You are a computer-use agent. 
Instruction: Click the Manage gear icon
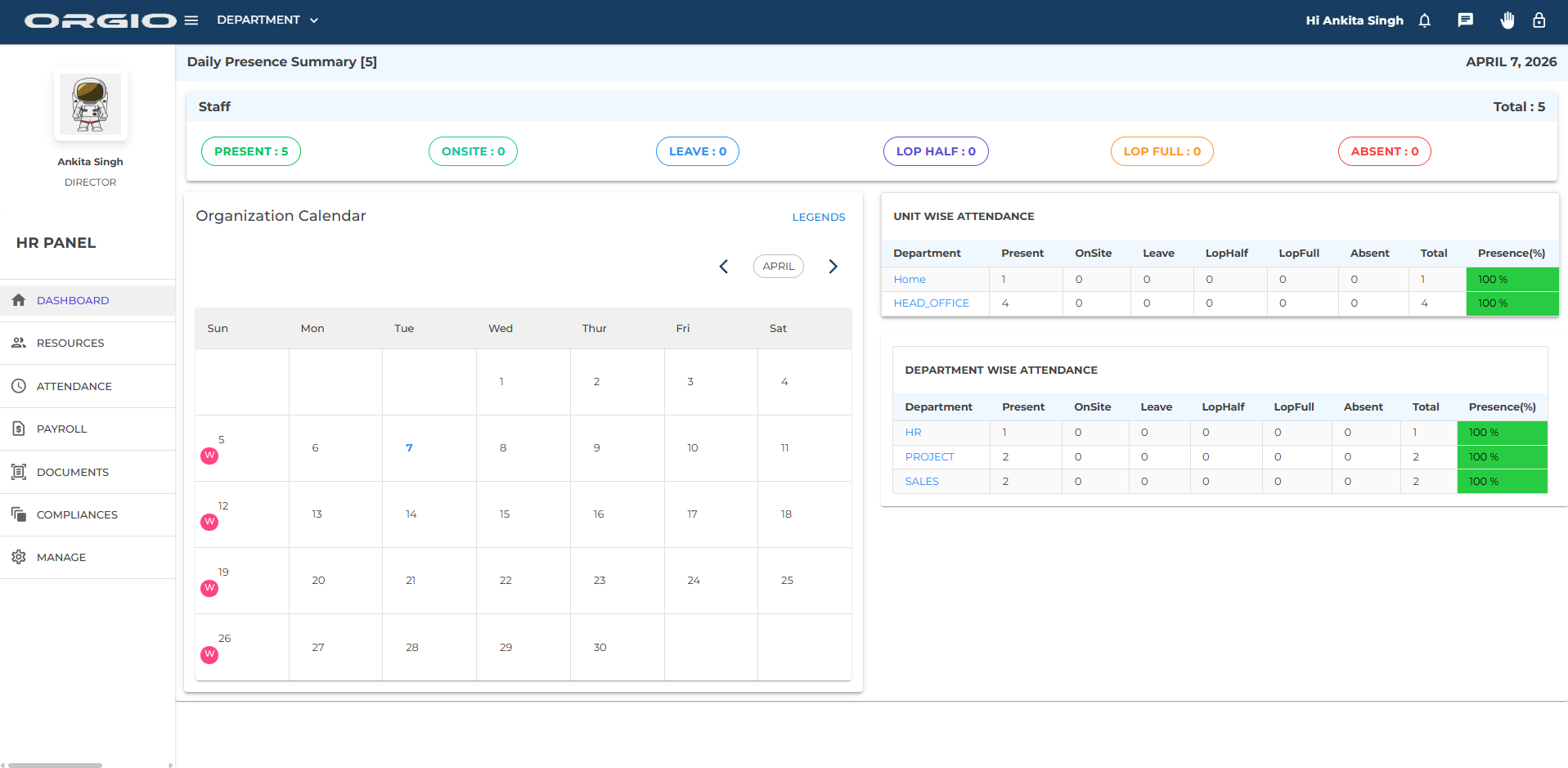(19, 557)
